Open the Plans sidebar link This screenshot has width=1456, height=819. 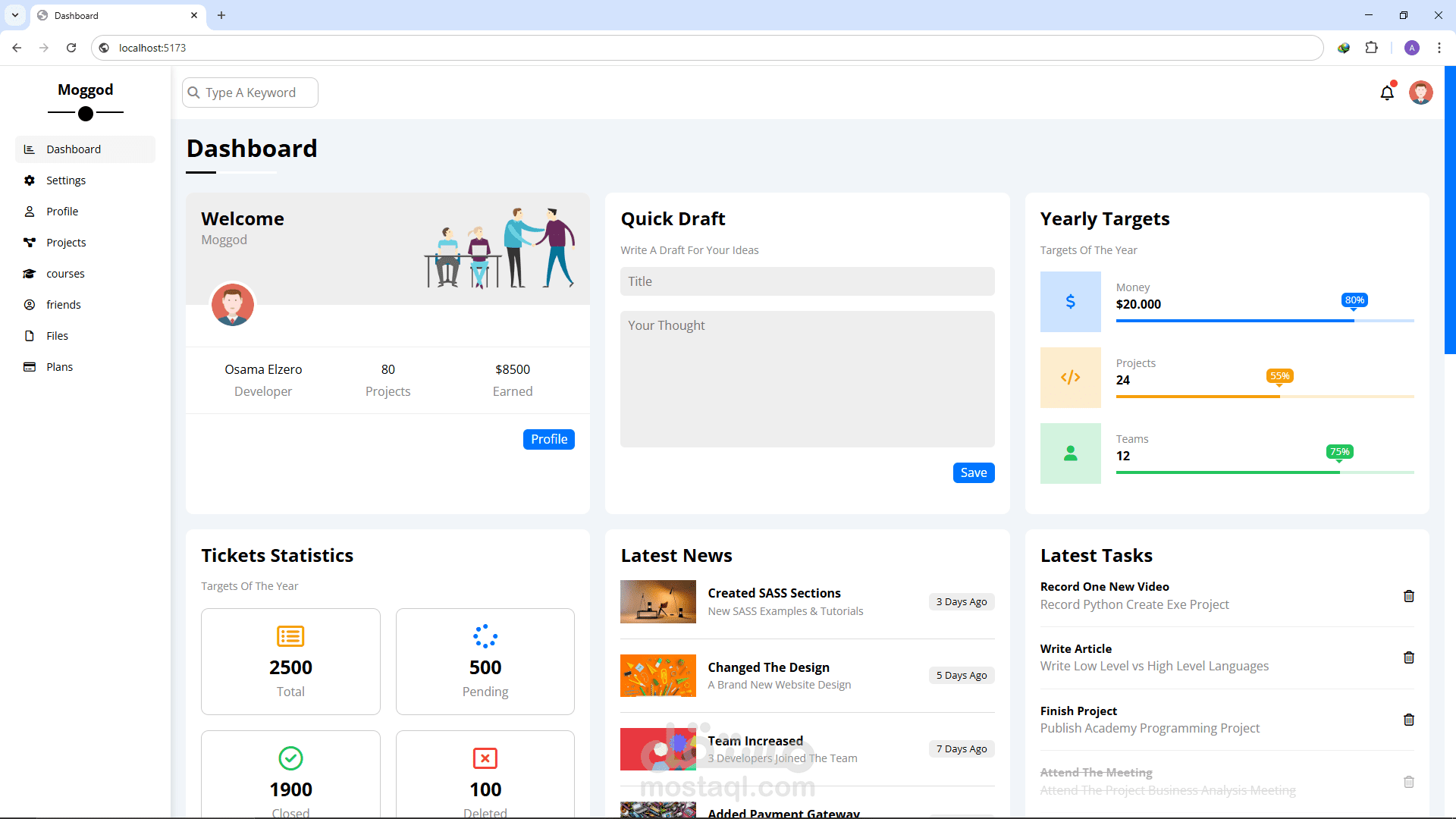[85, 367]
